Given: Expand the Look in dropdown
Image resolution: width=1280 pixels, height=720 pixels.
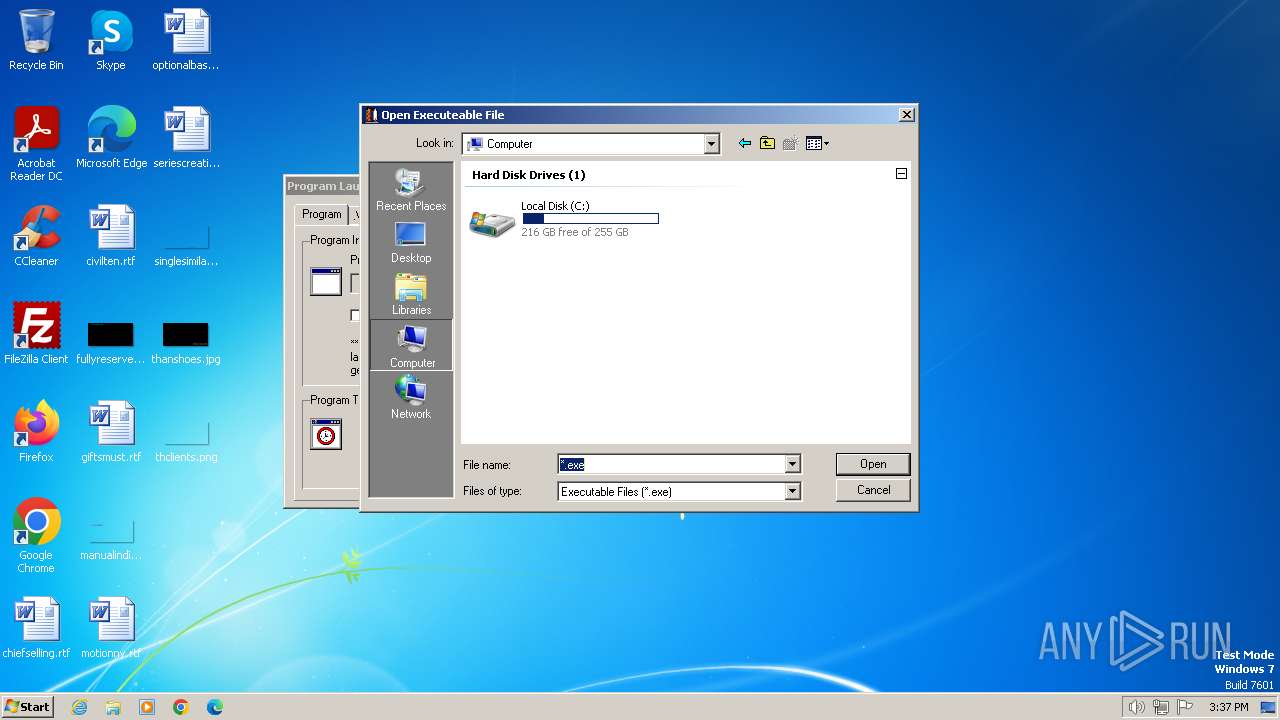Looking at the screenshot, I should click(711, 144).
